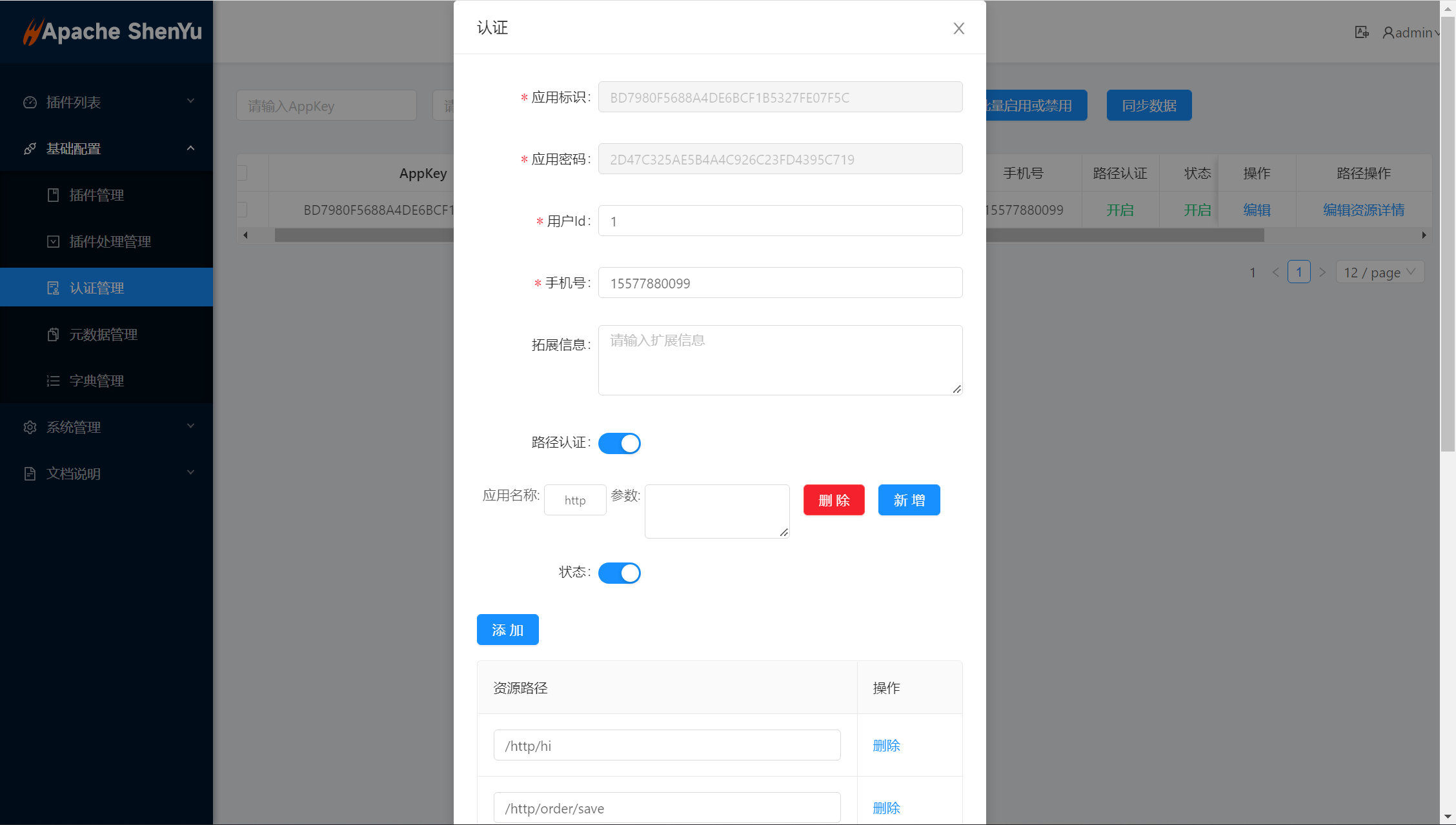Click 删除 link for /http/hi row

[886, 746]
